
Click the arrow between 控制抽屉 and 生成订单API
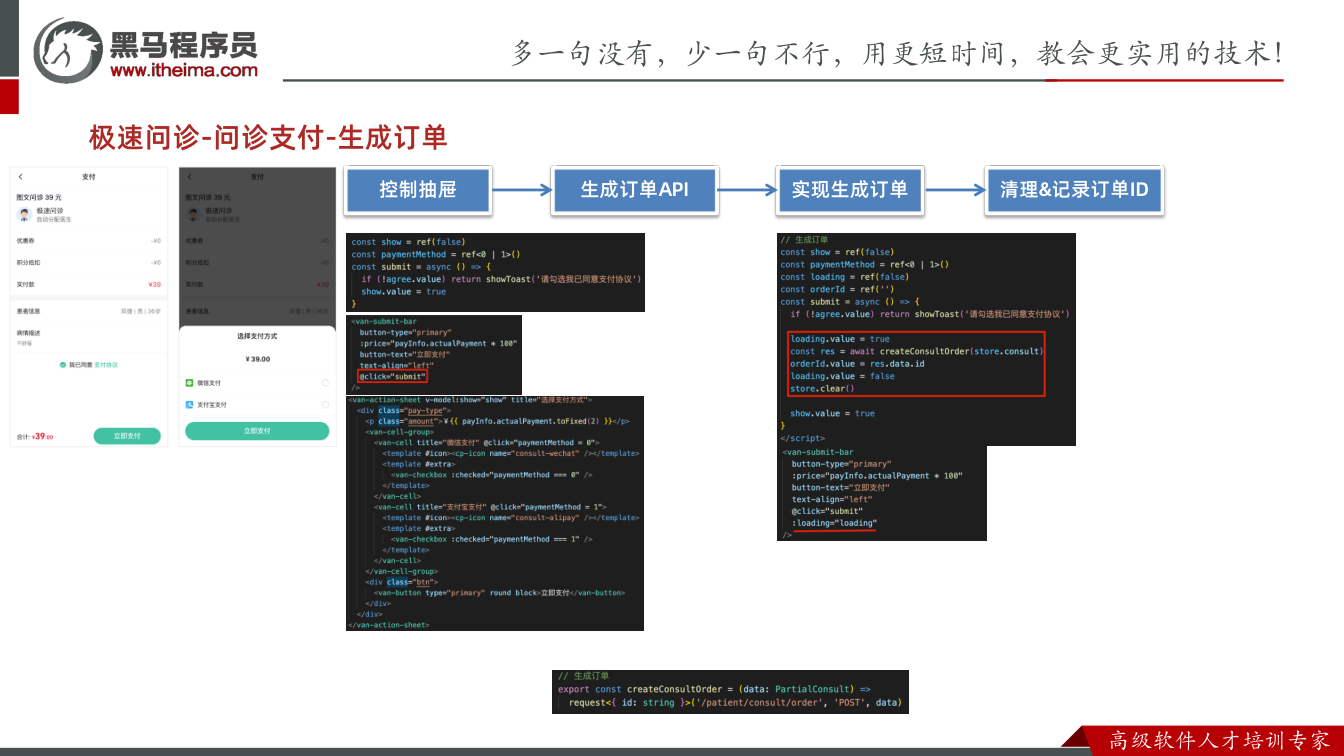pyautogui.click(x=521, y=190)
